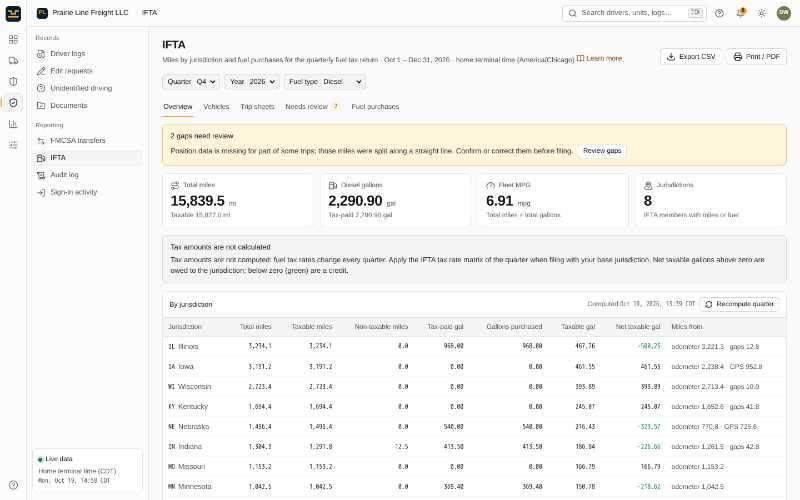Click the Jurisdictions count value 8

coord(648,201)
